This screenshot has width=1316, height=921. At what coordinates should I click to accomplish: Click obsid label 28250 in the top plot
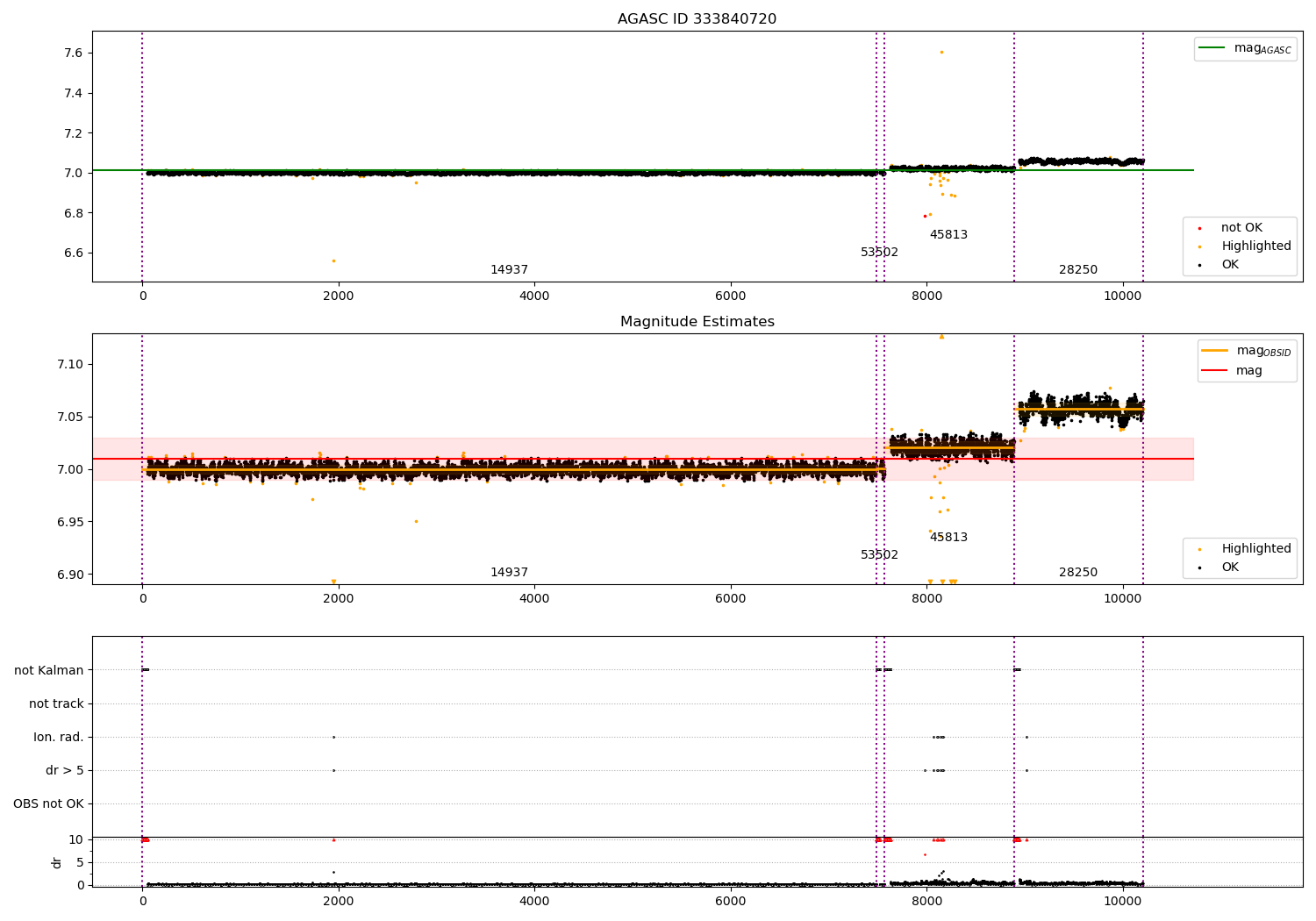(1078, 270)
